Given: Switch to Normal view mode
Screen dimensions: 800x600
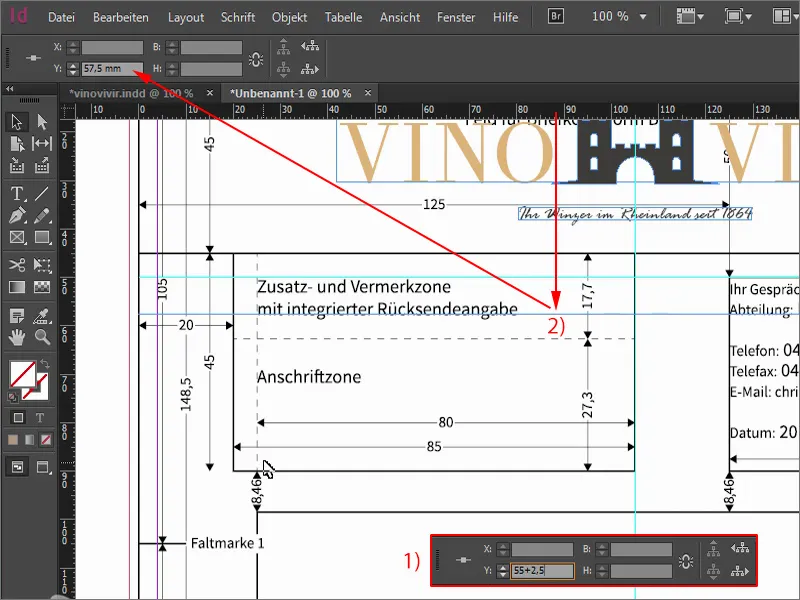Looking at the screenshot, I should click(17, 467).
